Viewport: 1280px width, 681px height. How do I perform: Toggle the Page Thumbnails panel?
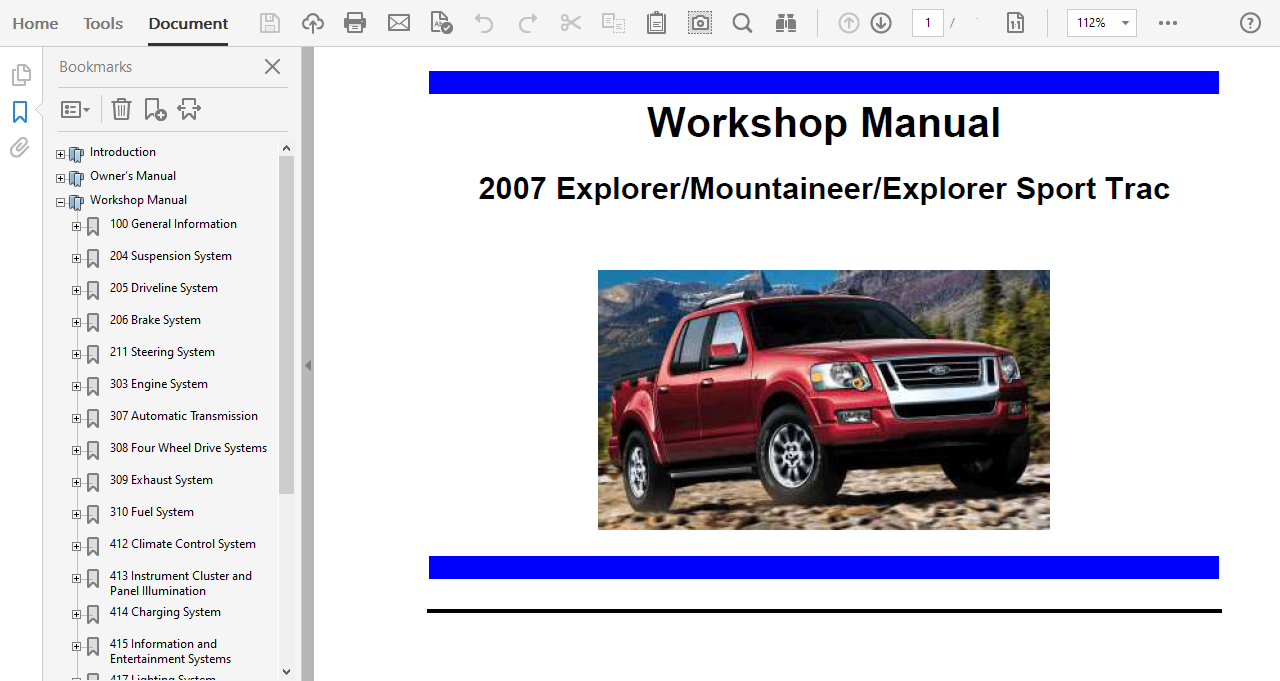pyautogui.click(x=20, y=75)
